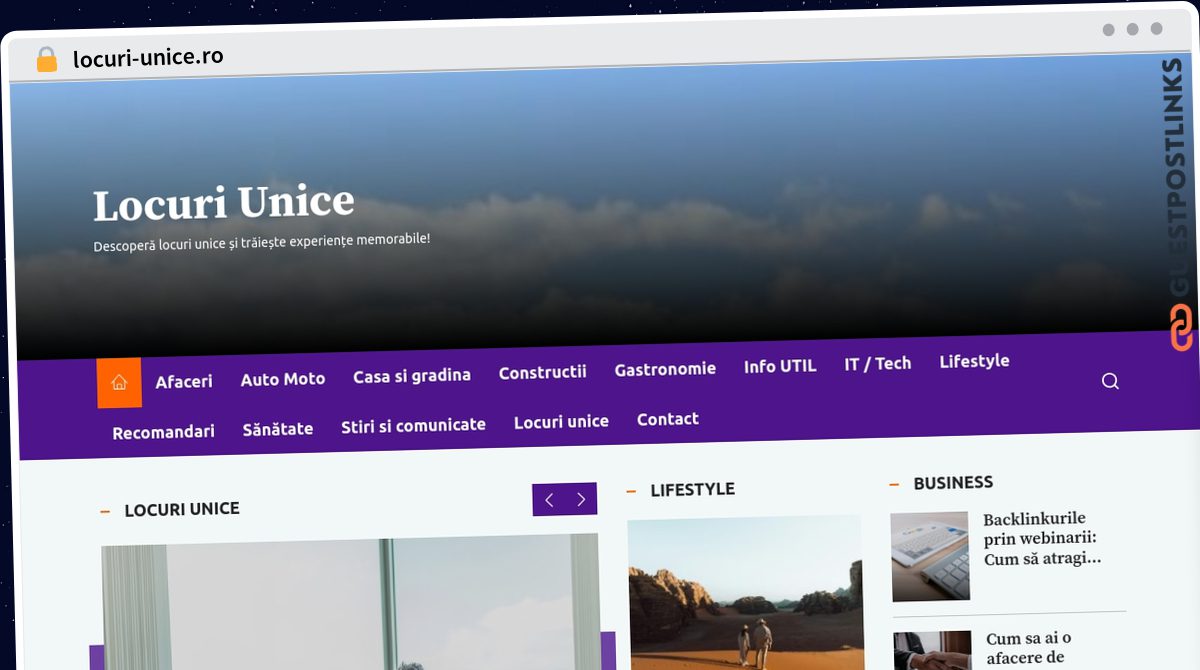Select Stiri si comunicate menu item
Viewport: 1200px width, 670px height.
pyautogui.click(x=413, y=425)
